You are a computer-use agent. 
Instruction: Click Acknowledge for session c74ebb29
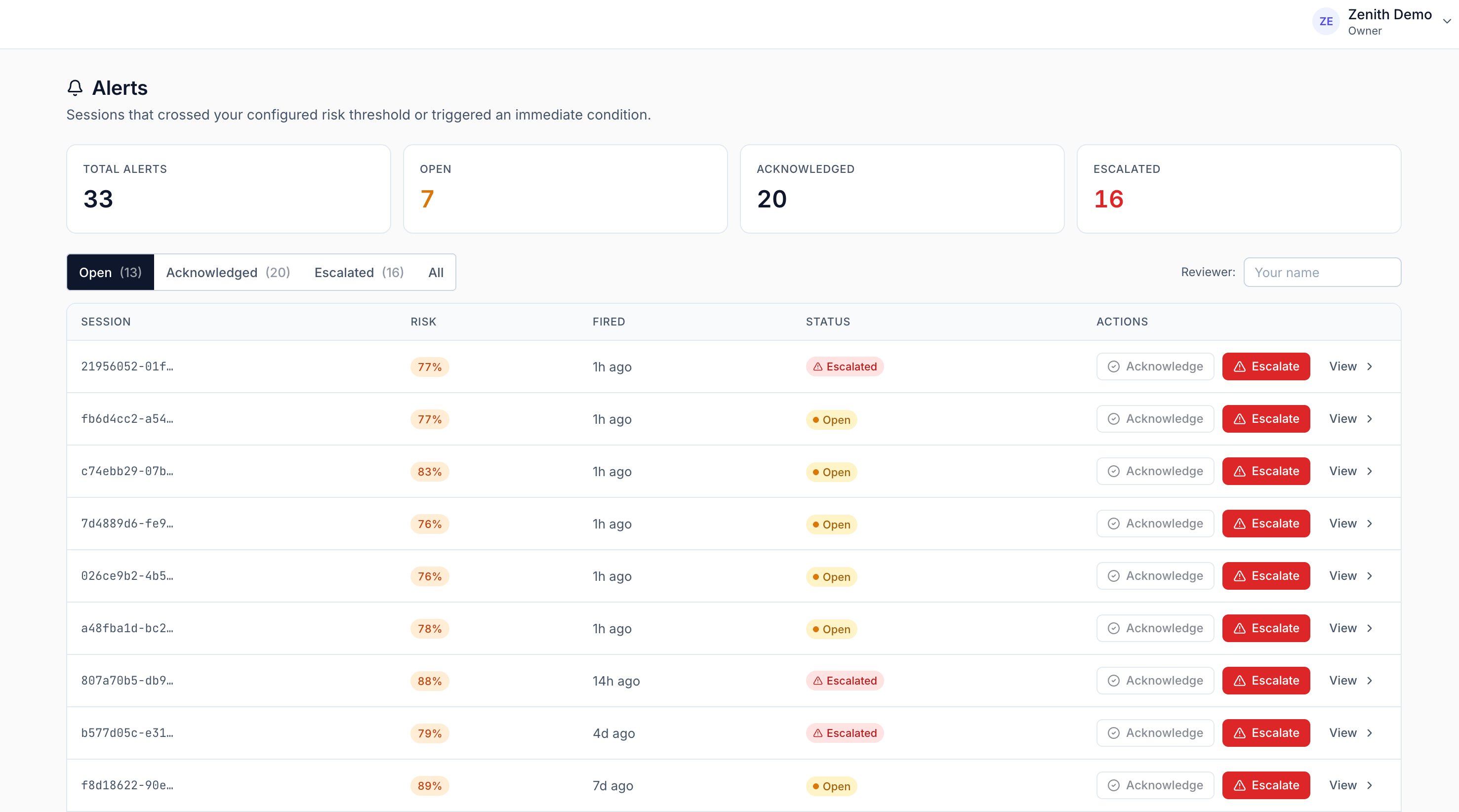(x=1155, y=471)
